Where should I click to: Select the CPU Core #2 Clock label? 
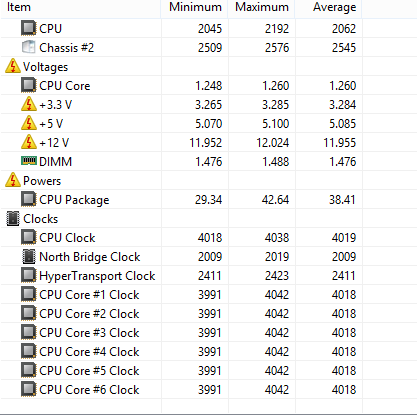(x=89, y=313)
